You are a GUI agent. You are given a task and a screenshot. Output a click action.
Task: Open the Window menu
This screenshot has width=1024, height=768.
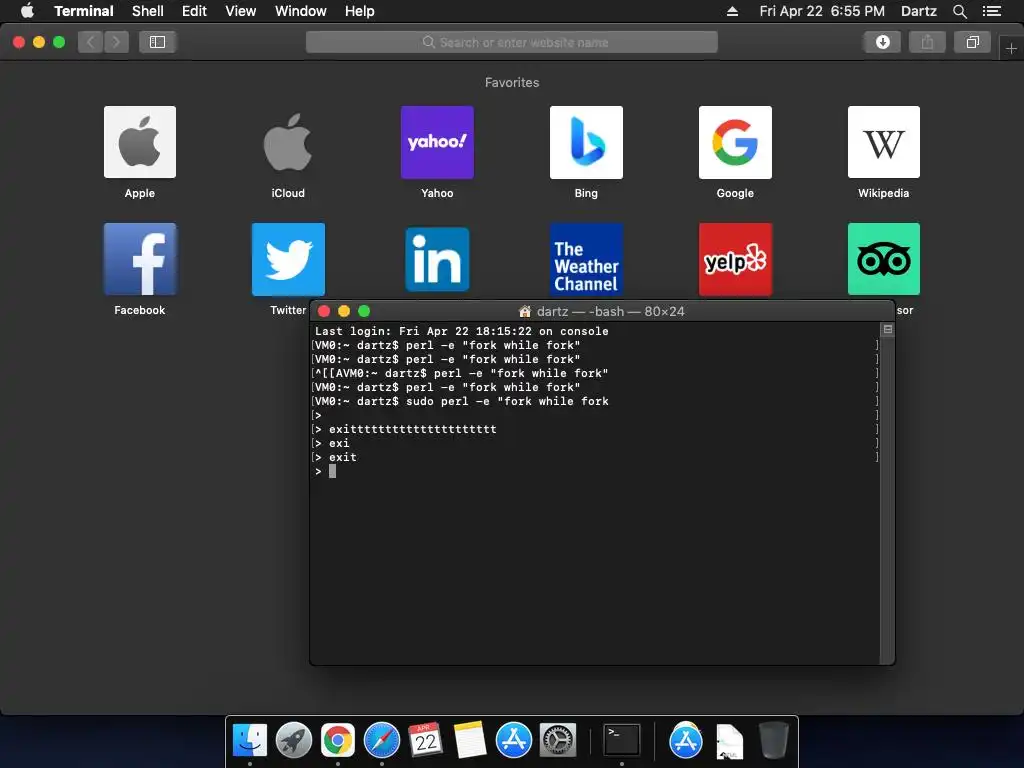(x=300, y=11)
